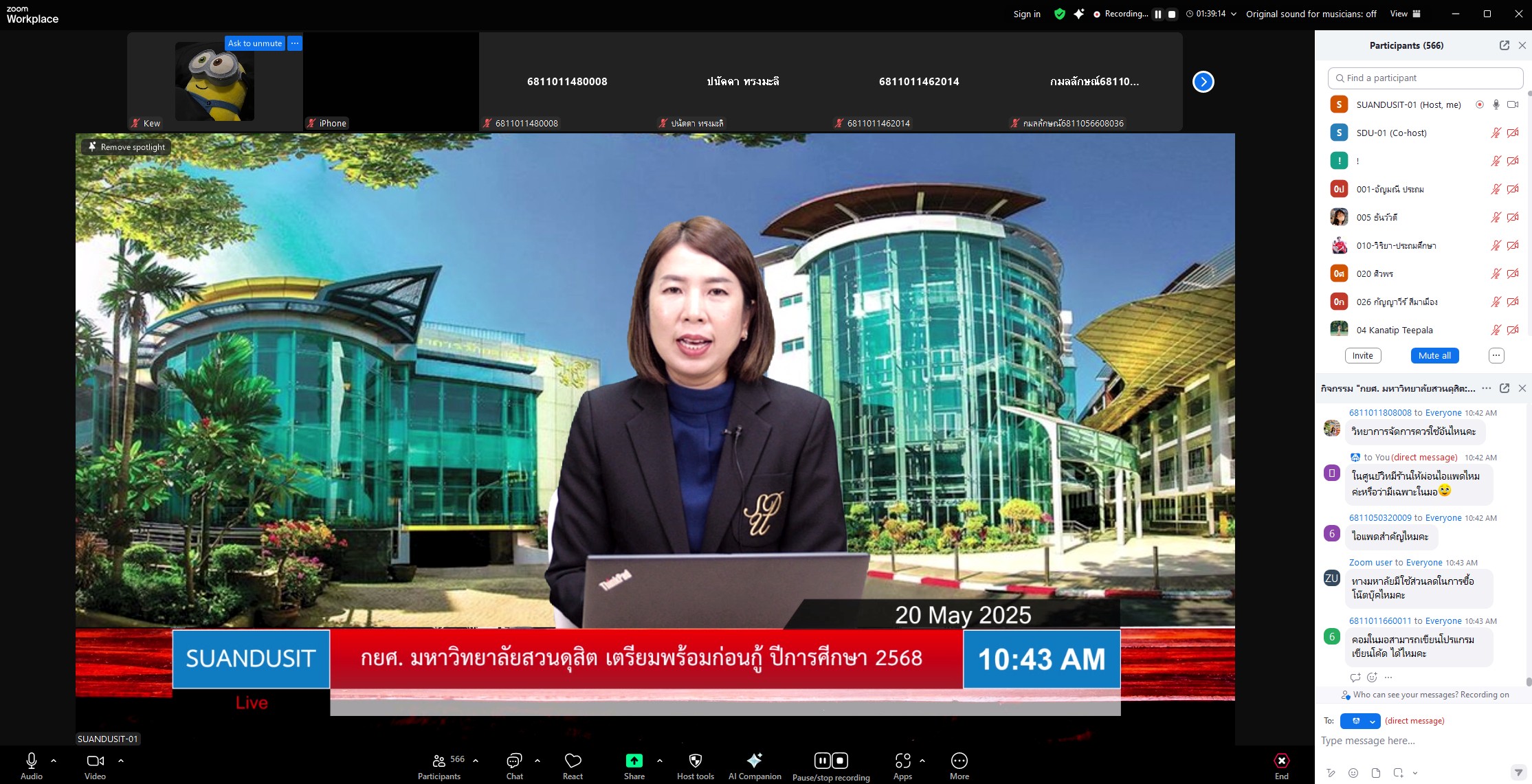Click the green encryption shield icon
Image resolution: width=1532 pixels, height=784 pixels.
pos(1059,14)
